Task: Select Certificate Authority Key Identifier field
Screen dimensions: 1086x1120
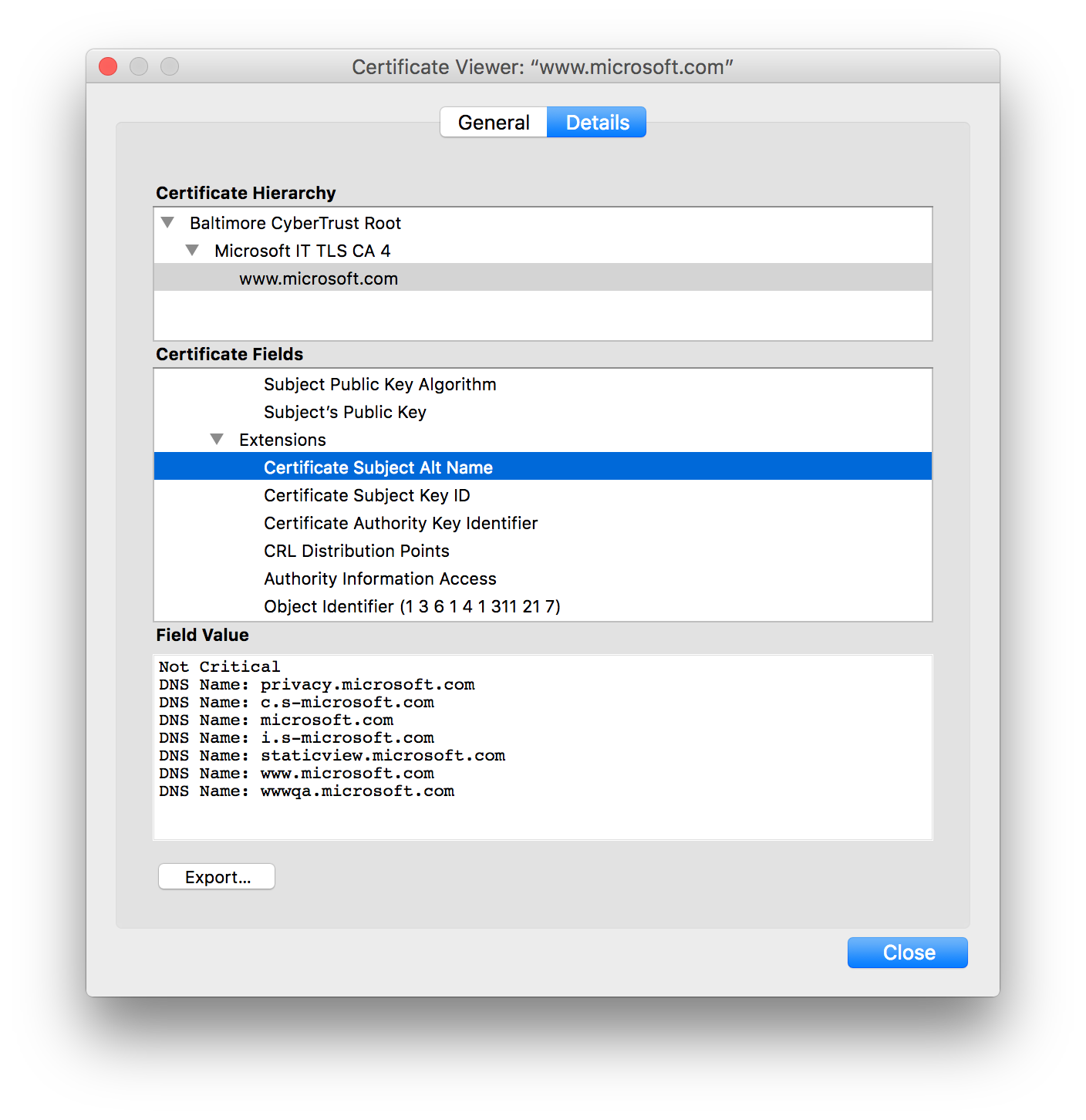Action: pos(543,523)
